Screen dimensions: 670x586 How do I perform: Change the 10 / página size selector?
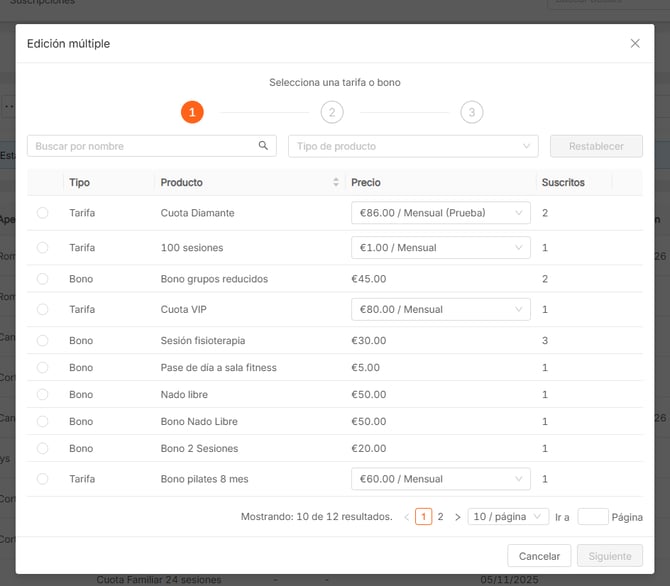[508, 517]
